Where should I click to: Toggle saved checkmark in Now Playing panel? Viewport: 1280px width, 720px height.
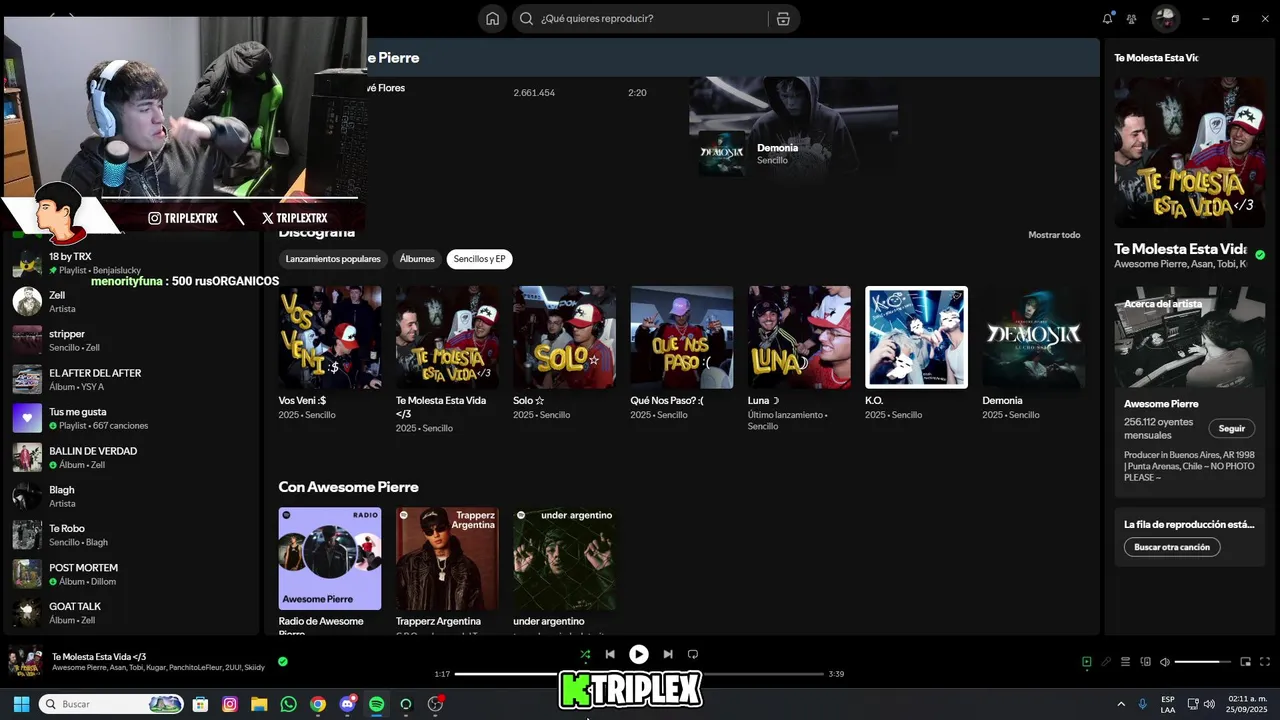tap(1260, 255)
